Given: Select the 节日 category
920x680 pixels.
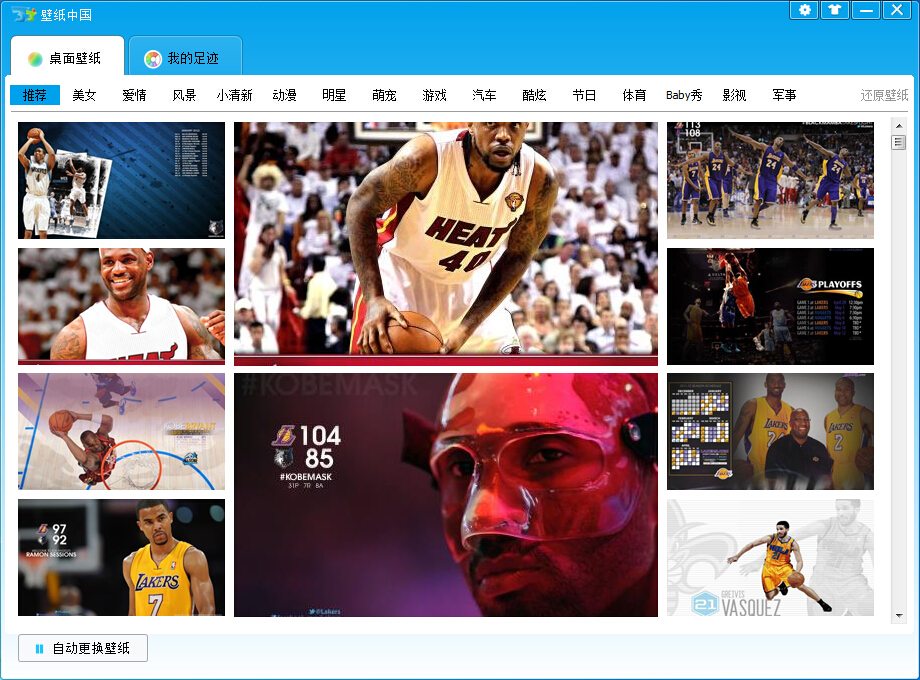Looking at the screenshot, I should [x=584, y=95].
